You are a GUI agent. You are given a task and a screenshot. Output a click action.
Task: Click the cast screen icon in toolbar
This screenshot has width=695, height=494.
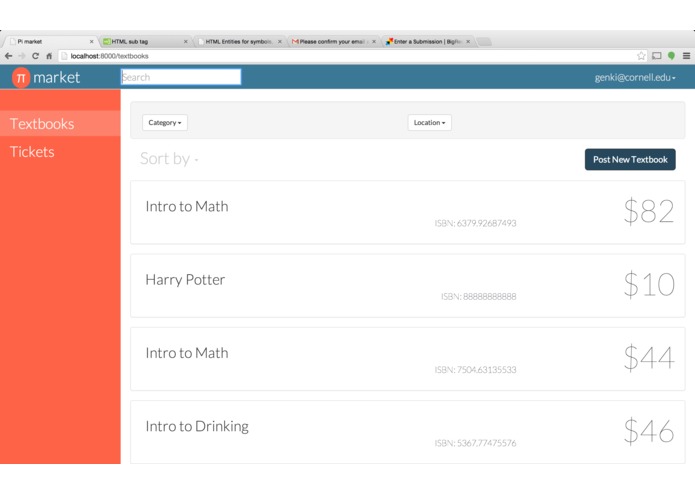coord(656,56)
